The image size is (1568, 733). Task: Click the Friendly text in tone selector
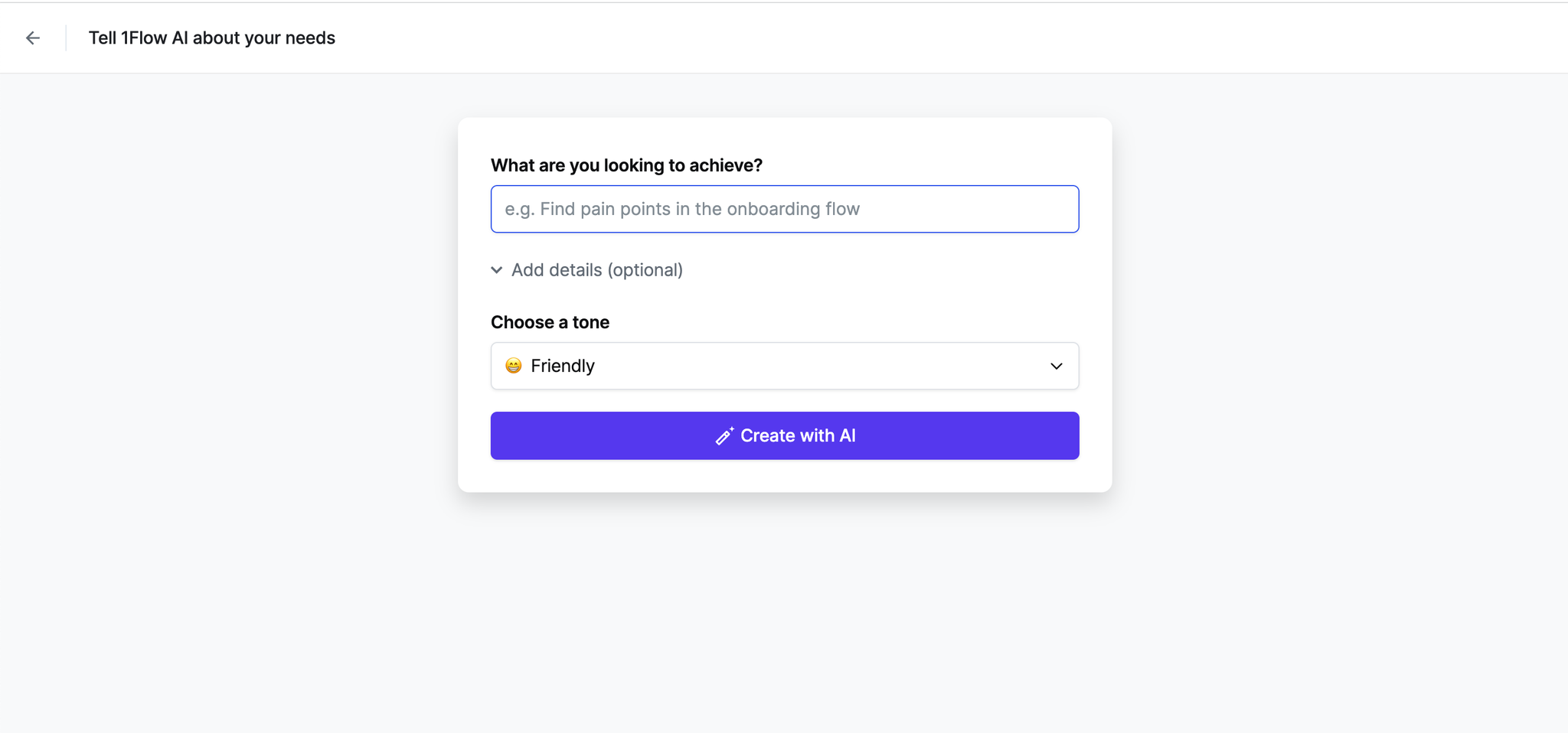[563, 366]
